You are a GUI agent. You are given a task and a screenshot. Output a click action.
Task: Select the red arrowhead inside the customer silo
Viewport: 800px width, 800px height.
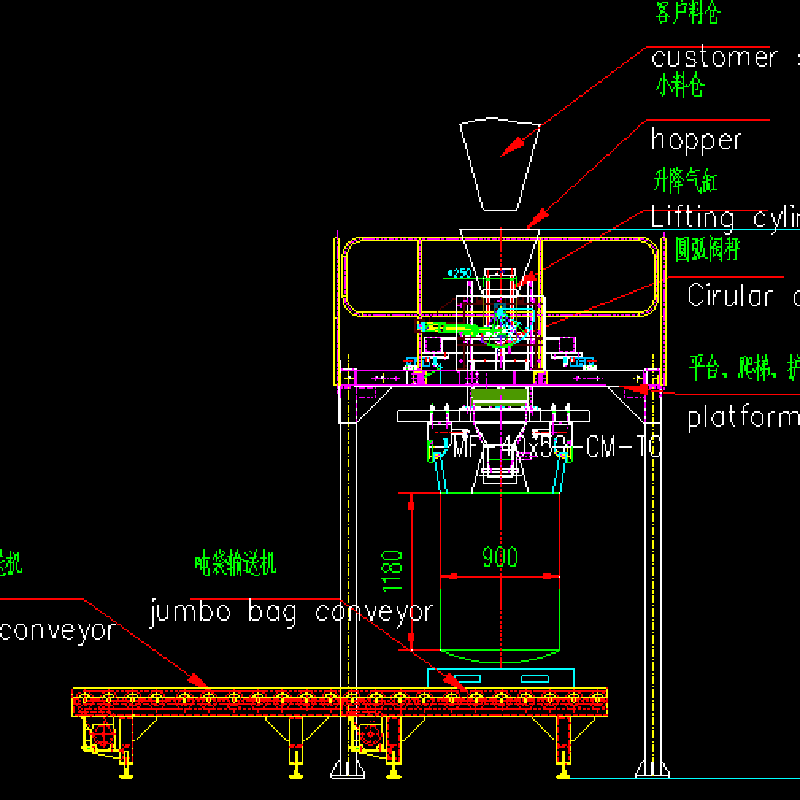click(x=512, y=147)
